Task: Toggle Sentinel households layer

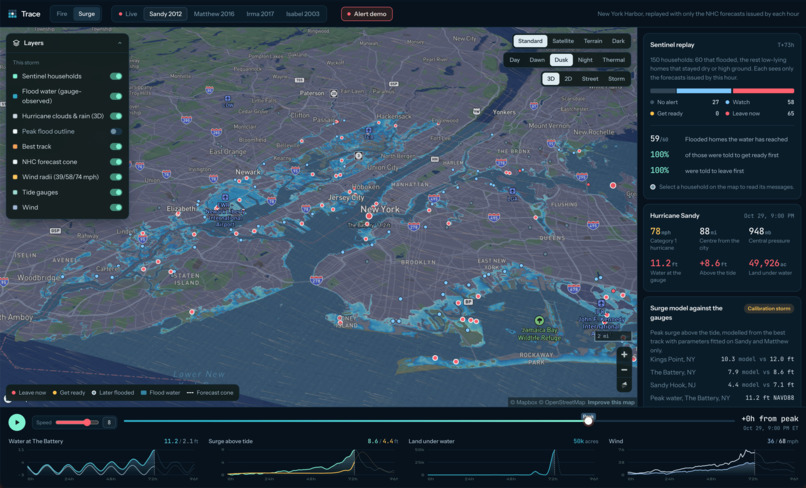Action: tap(116, 76)
